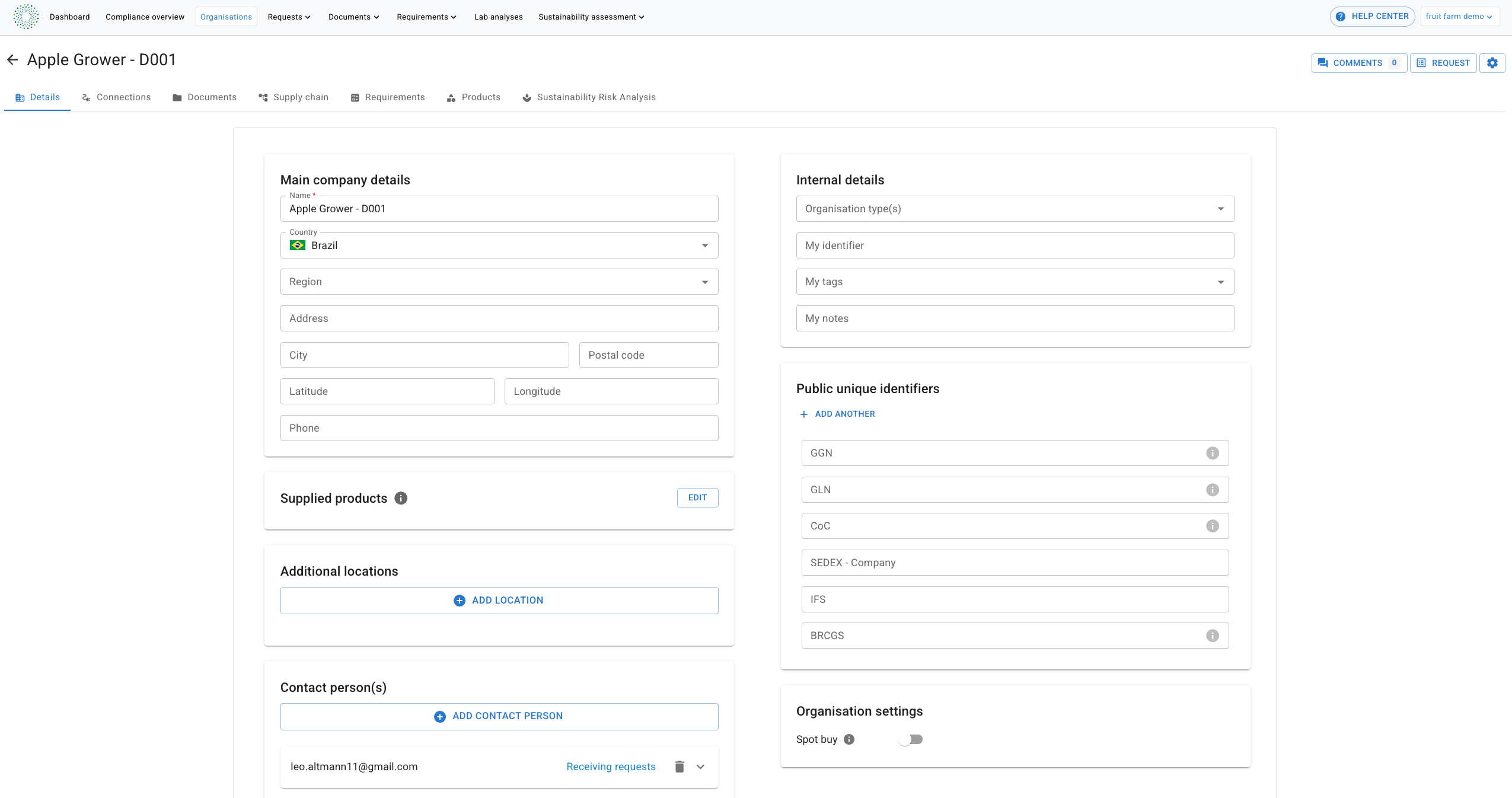The width and height of the screenshot is (1512, 798).
Task: Click the City input field
Action: click(x=425, y=355)
